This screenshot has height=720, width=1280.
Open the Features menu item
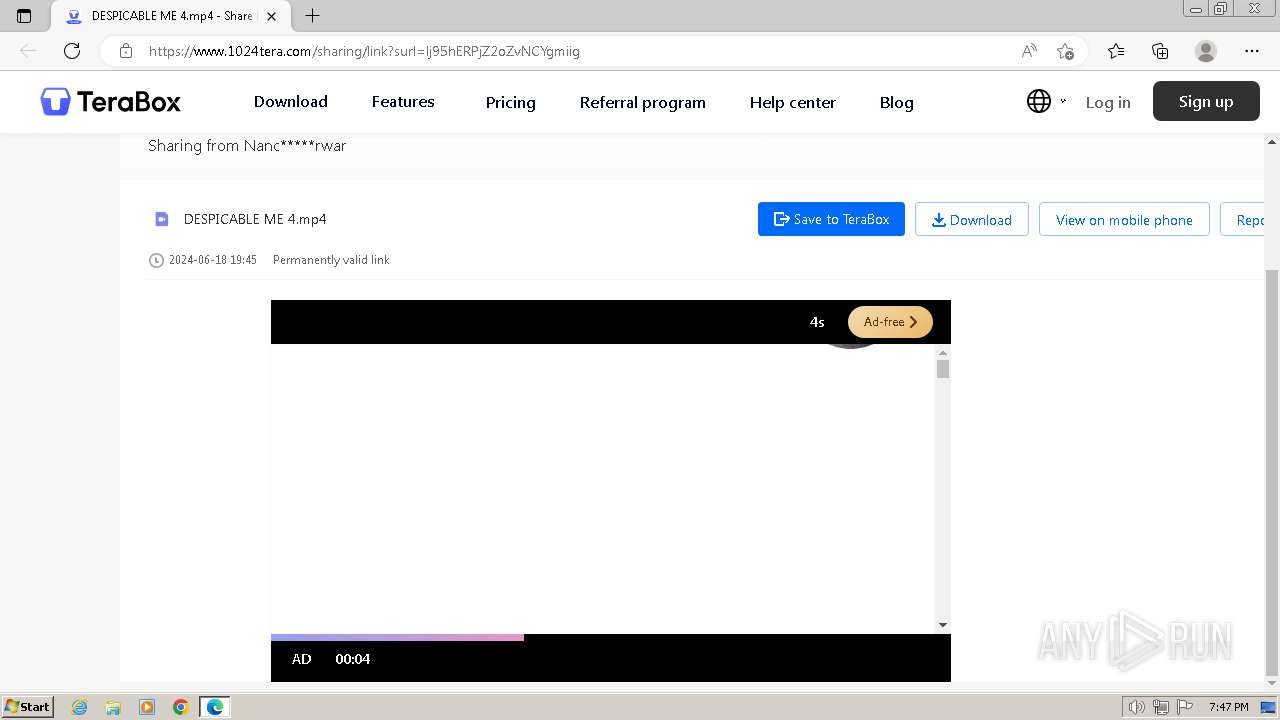pos(403,101)
